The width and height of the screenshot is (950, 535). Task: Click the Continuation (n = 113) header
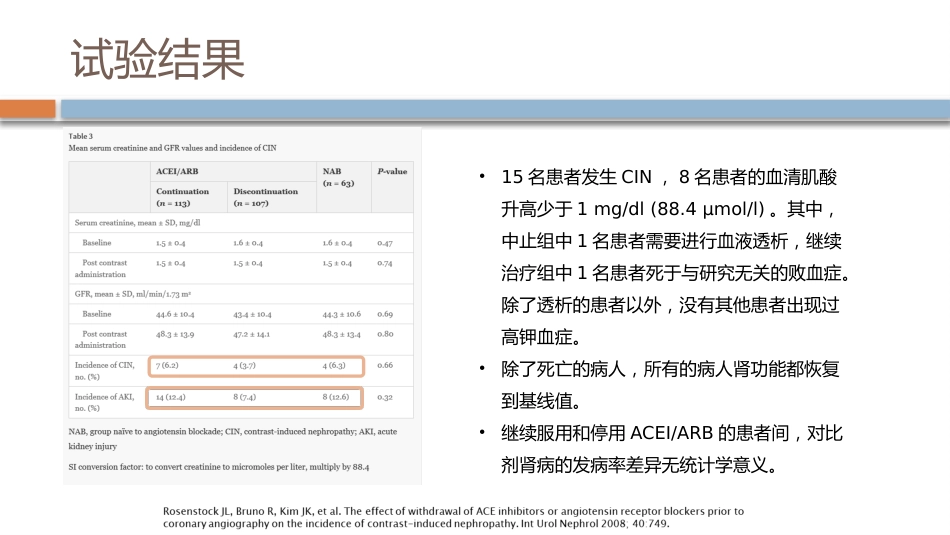(182, 197)
